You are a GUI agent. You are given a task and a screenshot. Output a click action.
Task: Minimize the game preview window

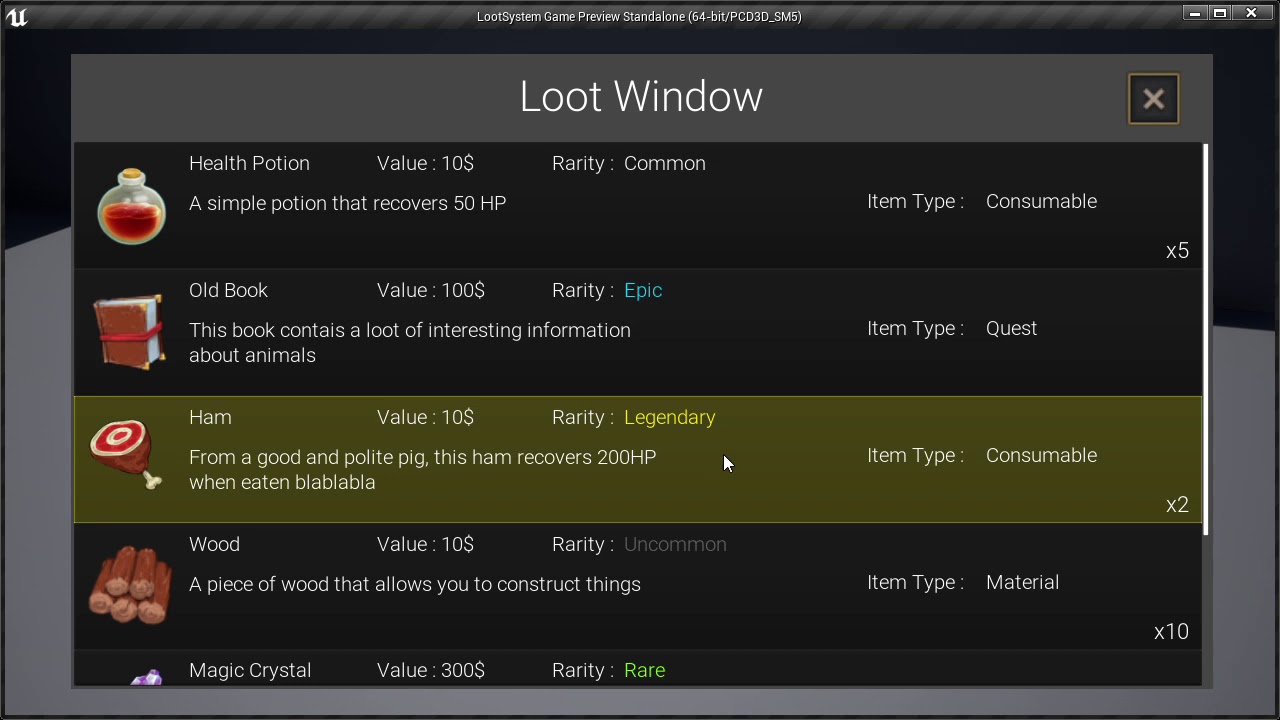click(x=1194, y=13)
